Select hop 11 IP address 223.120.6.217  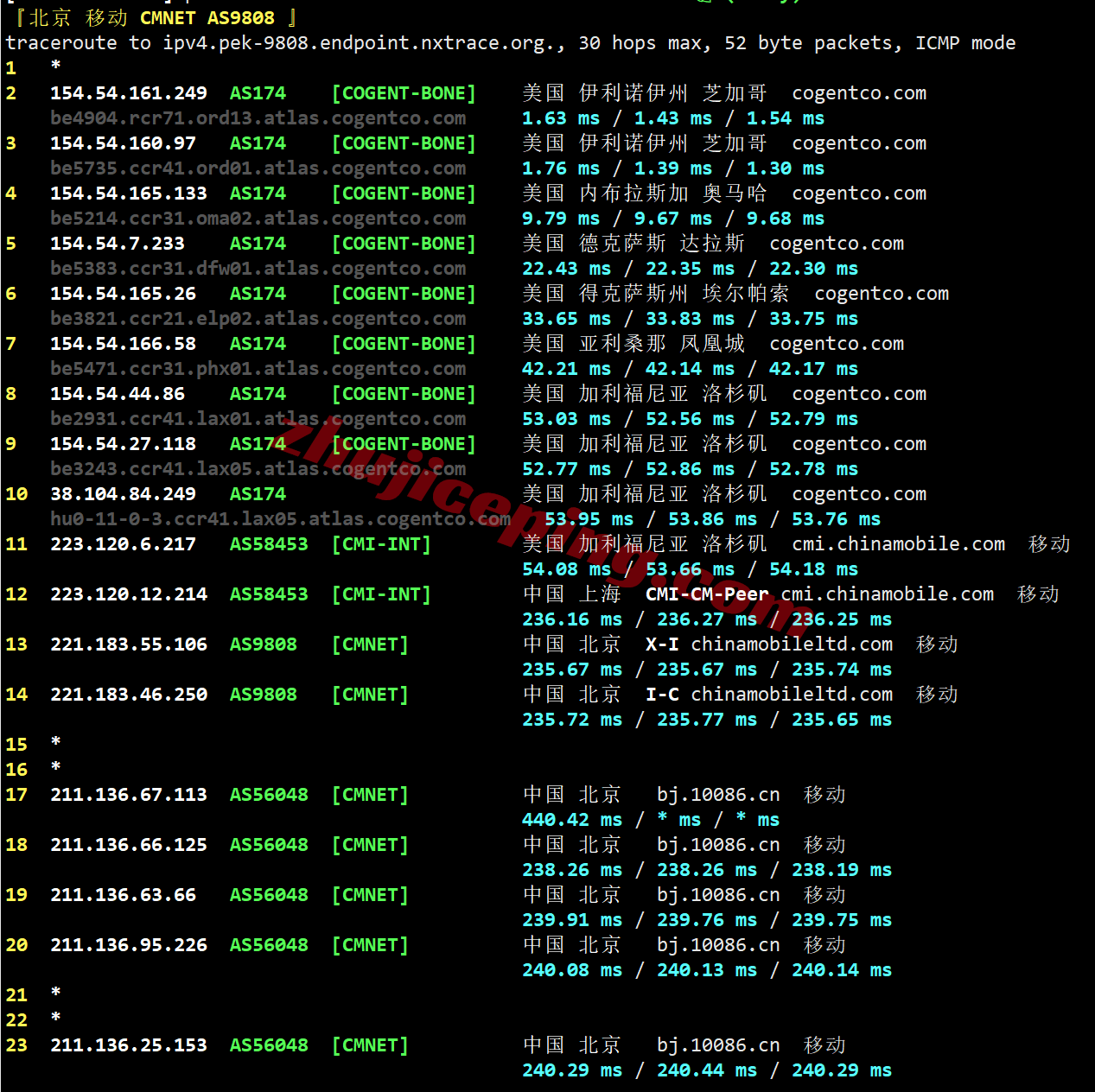tap(124, 544)
